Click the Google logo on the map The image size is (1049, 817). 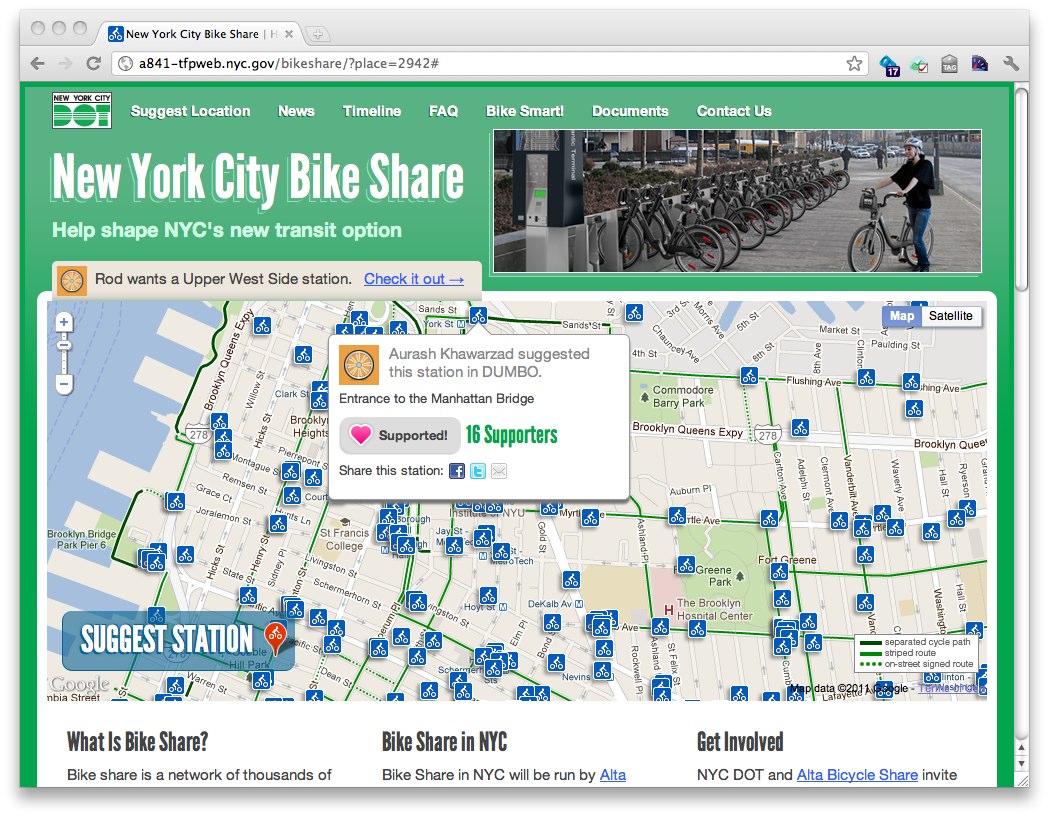coord(79,684)
